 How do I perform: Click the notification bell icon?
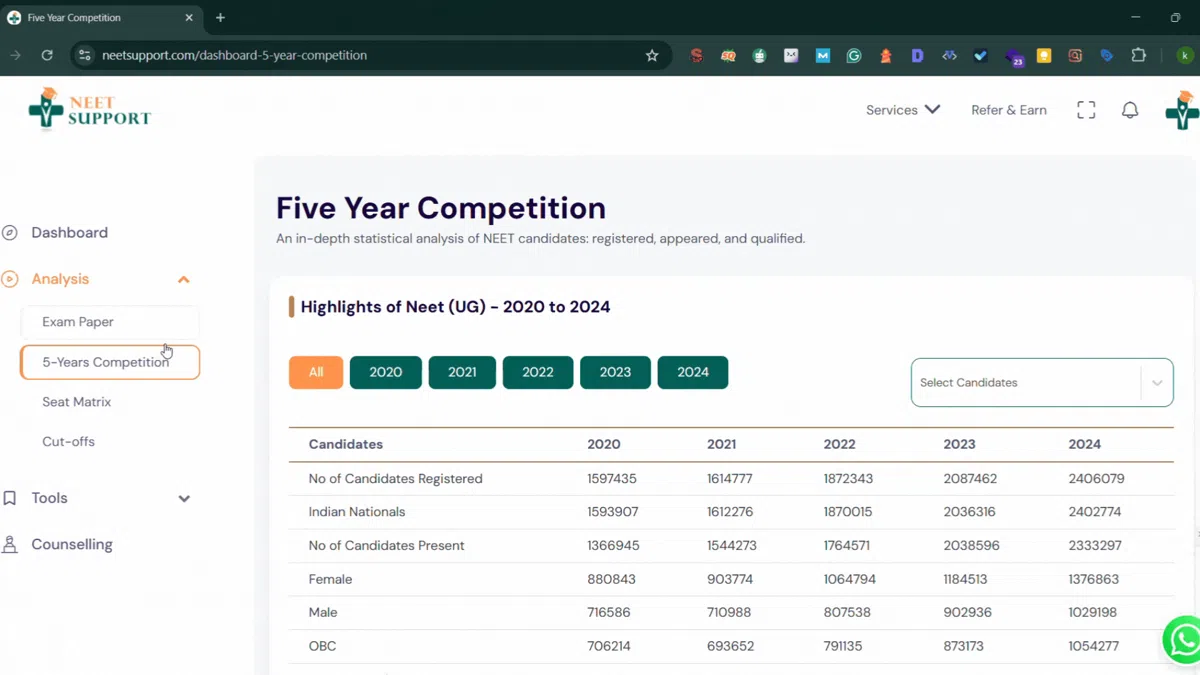click(x=1130, y=110)
